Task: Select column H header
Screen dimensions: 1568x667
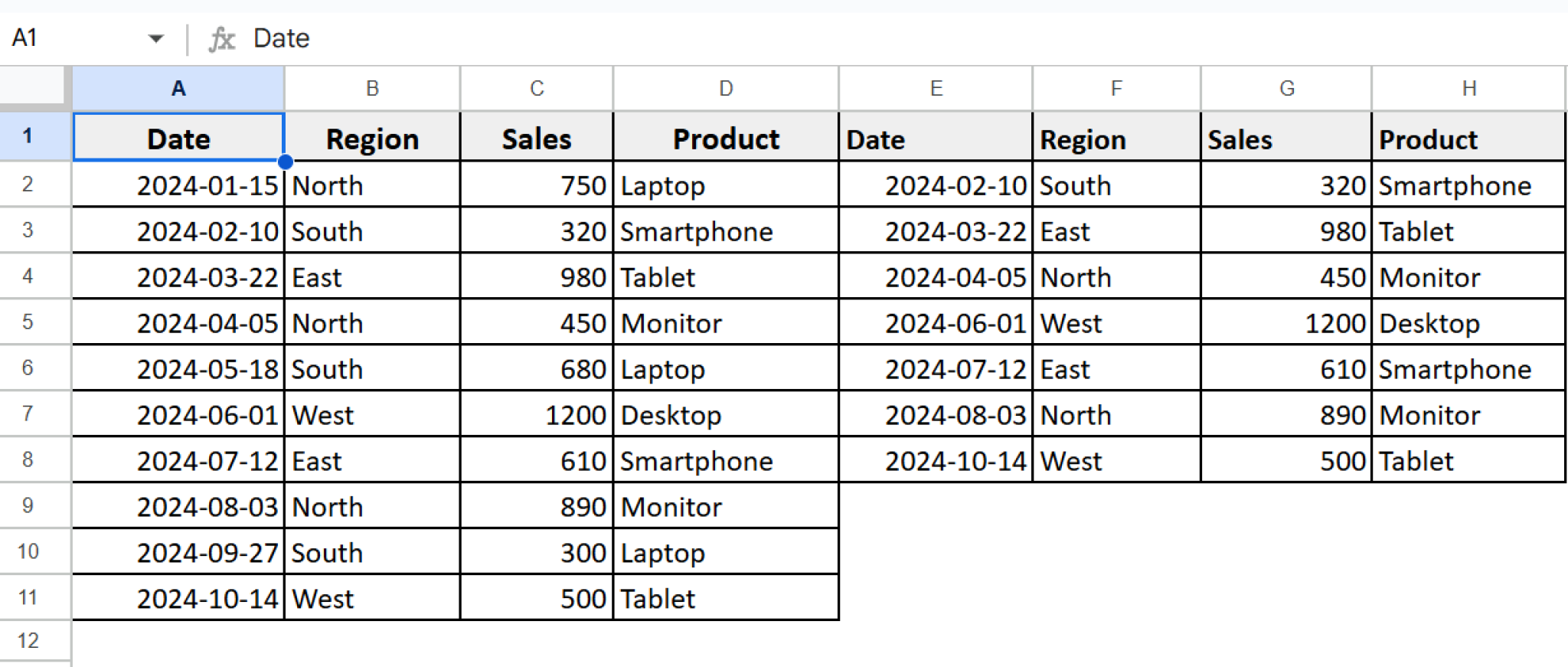Action: 1468,88
